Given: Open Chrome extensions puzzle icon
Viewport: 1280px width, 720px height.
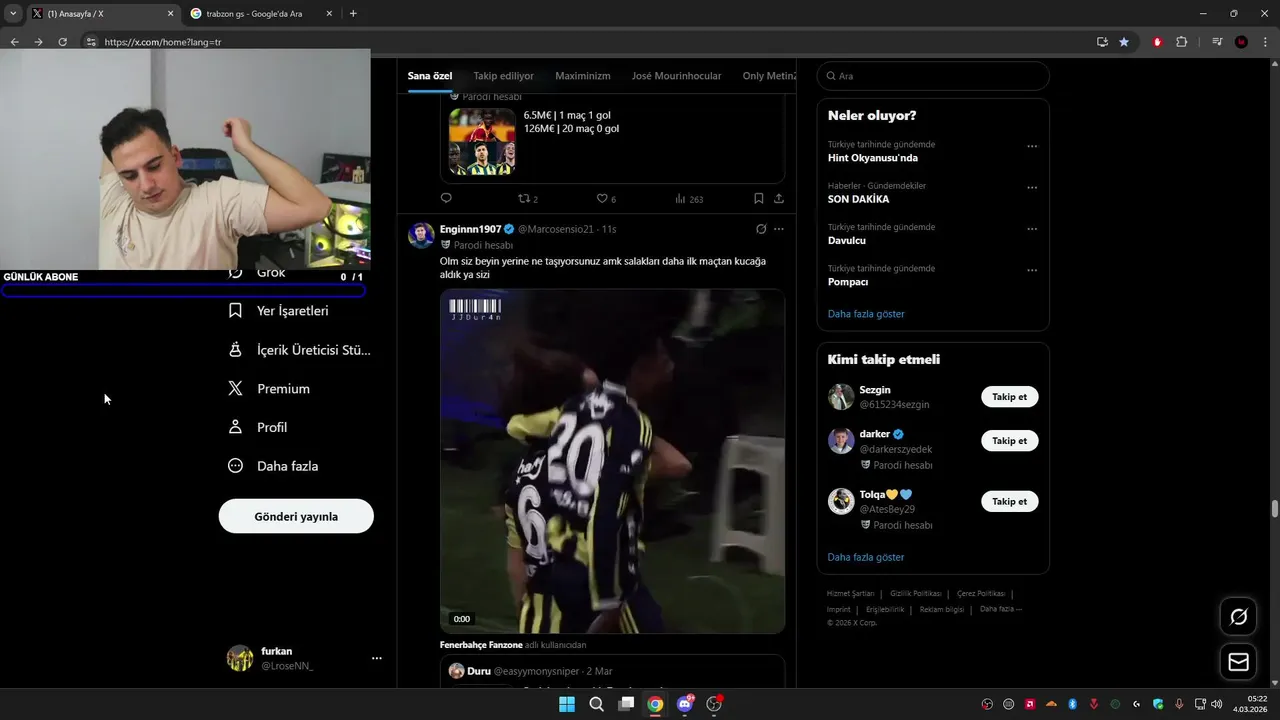Looking at the screenshot, I should (1181, 42).
